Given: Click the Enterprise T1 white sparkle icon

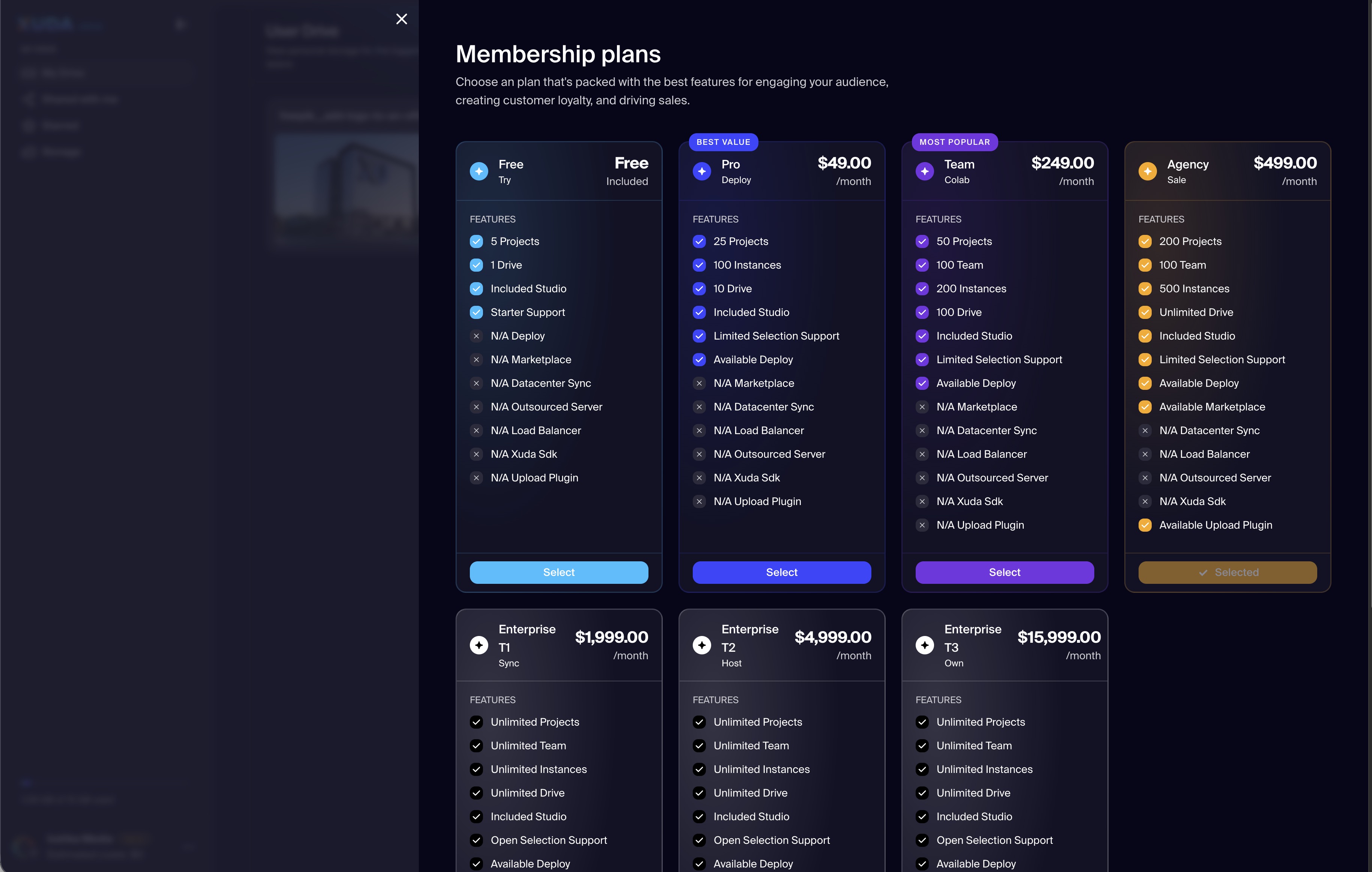Looking at the screenshot, I should 478,645.
